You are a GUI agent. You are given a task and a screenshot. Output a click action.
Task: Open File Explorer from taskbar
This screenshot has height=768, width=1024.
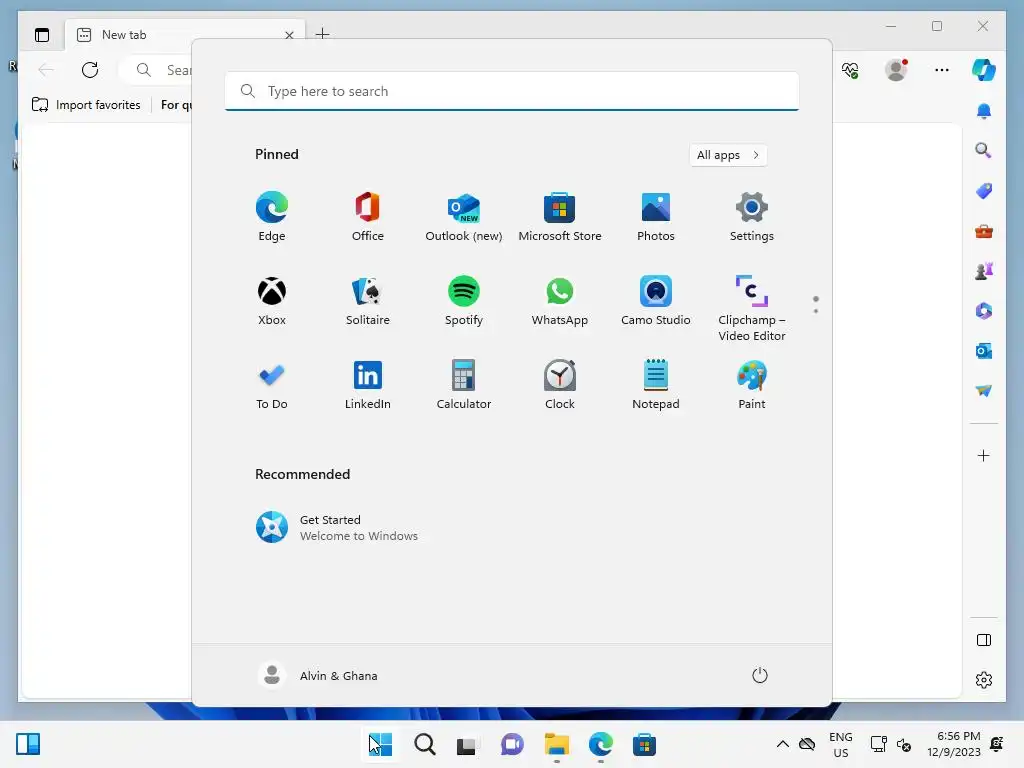(556, 744)
